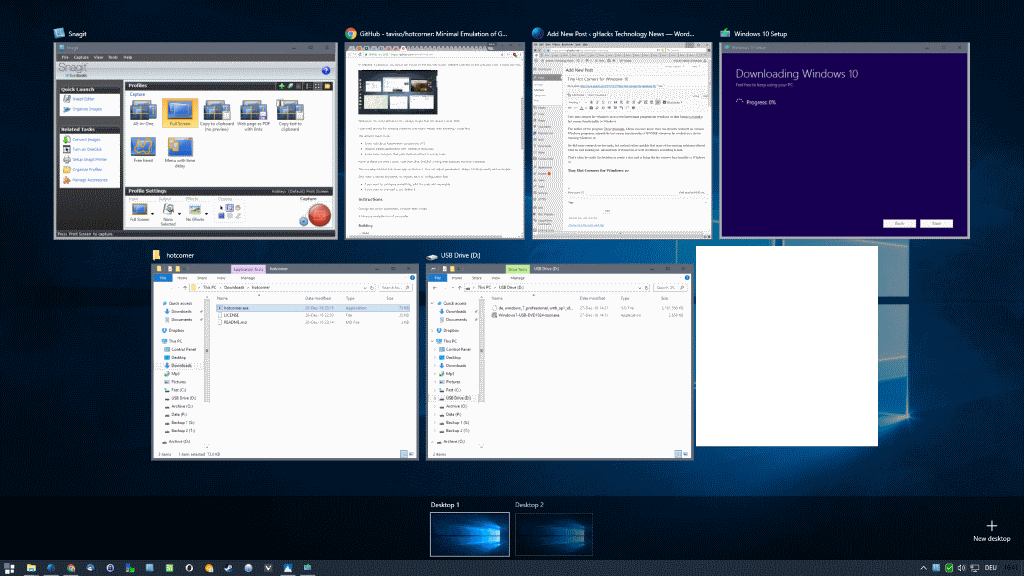Click the green add profile plus icon

pos(281,86)
